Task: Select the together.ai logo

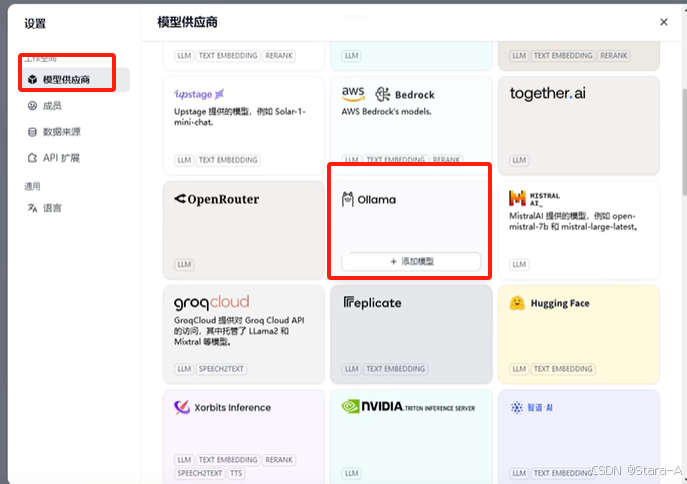Action: (547, 93)
